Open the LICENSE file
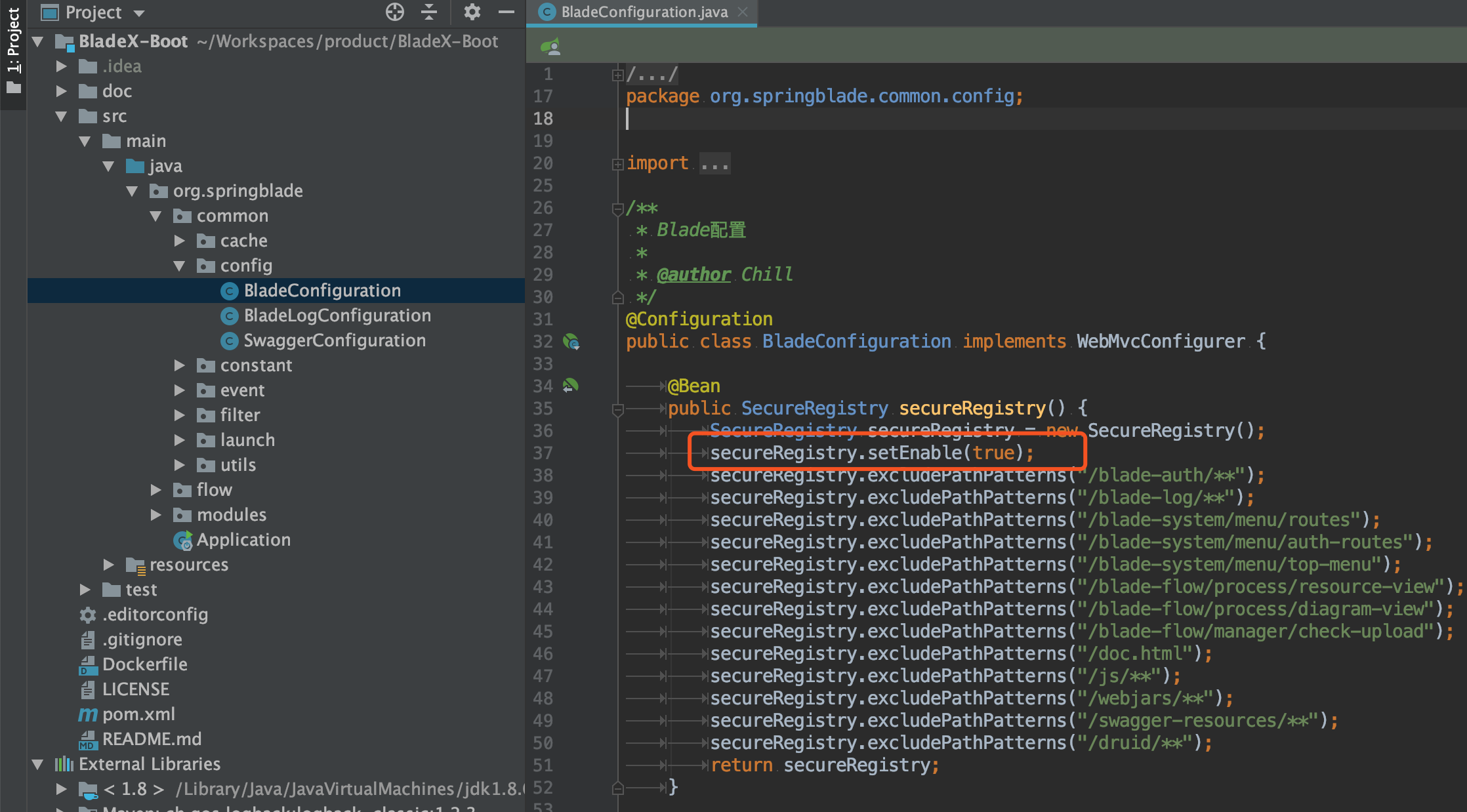 (136, 689)
